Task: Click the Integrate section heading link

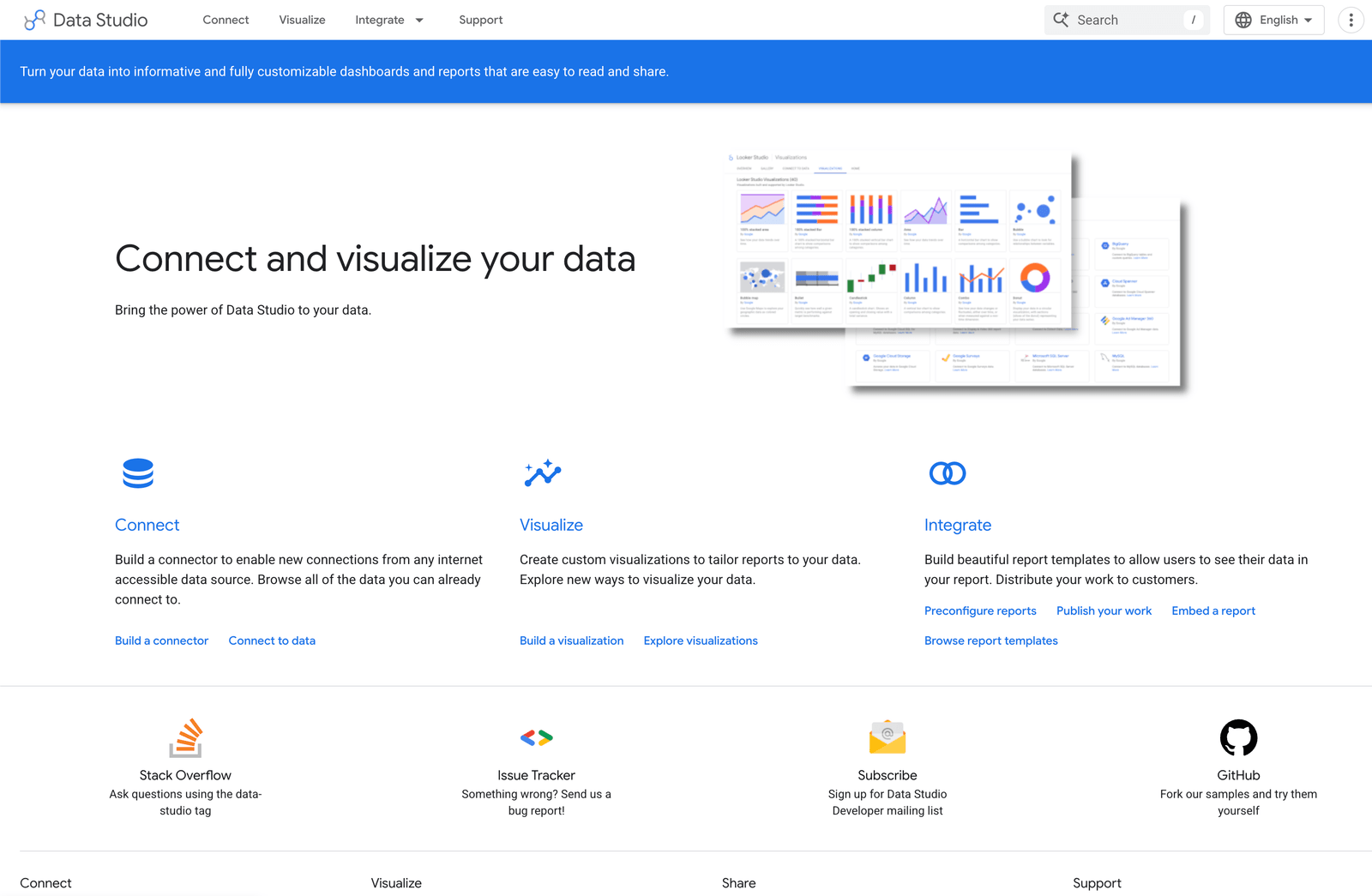Action: pos(958,525)
